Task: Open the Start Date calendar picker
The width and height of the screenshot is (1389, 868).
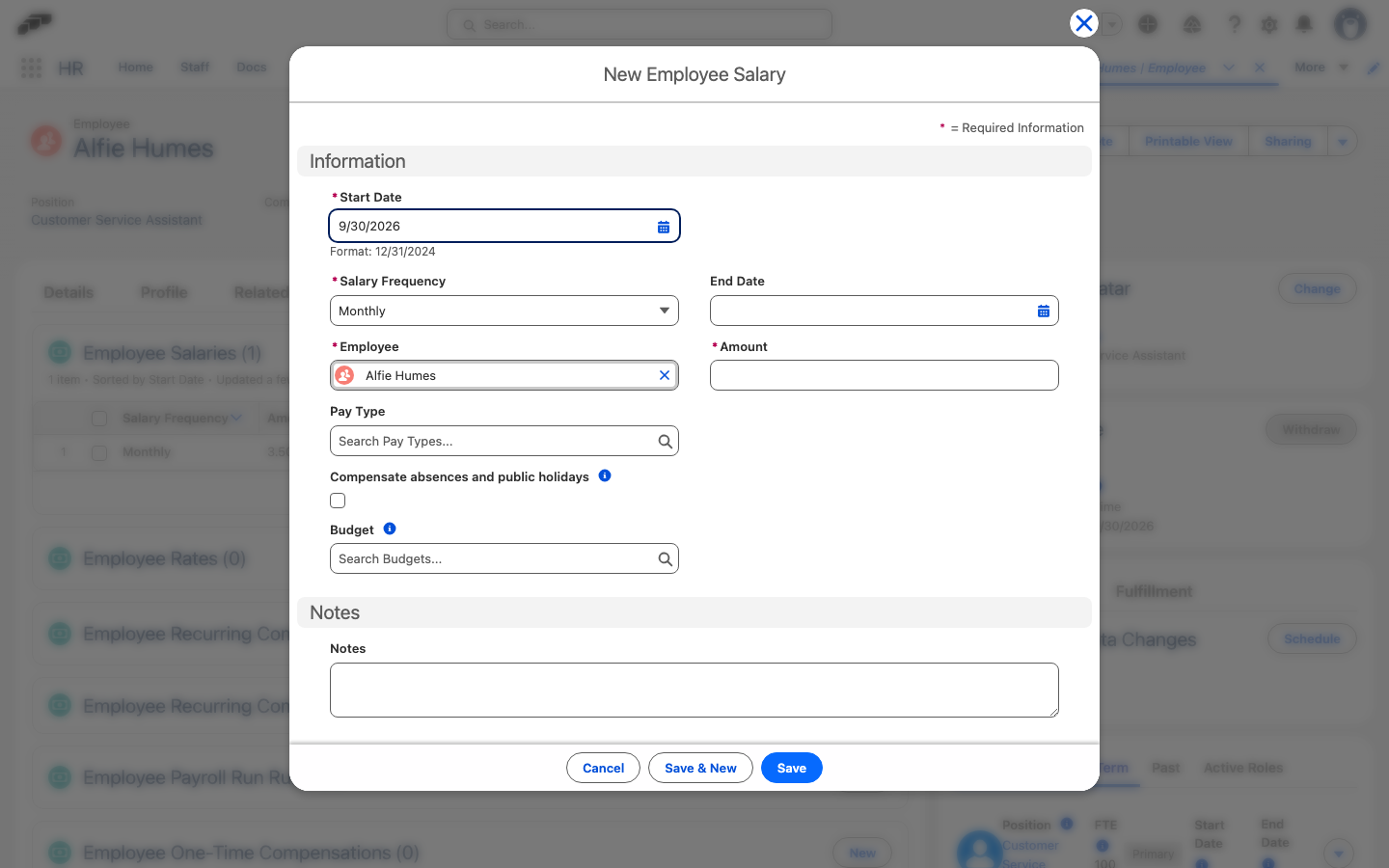Action: tap(664, 227)
